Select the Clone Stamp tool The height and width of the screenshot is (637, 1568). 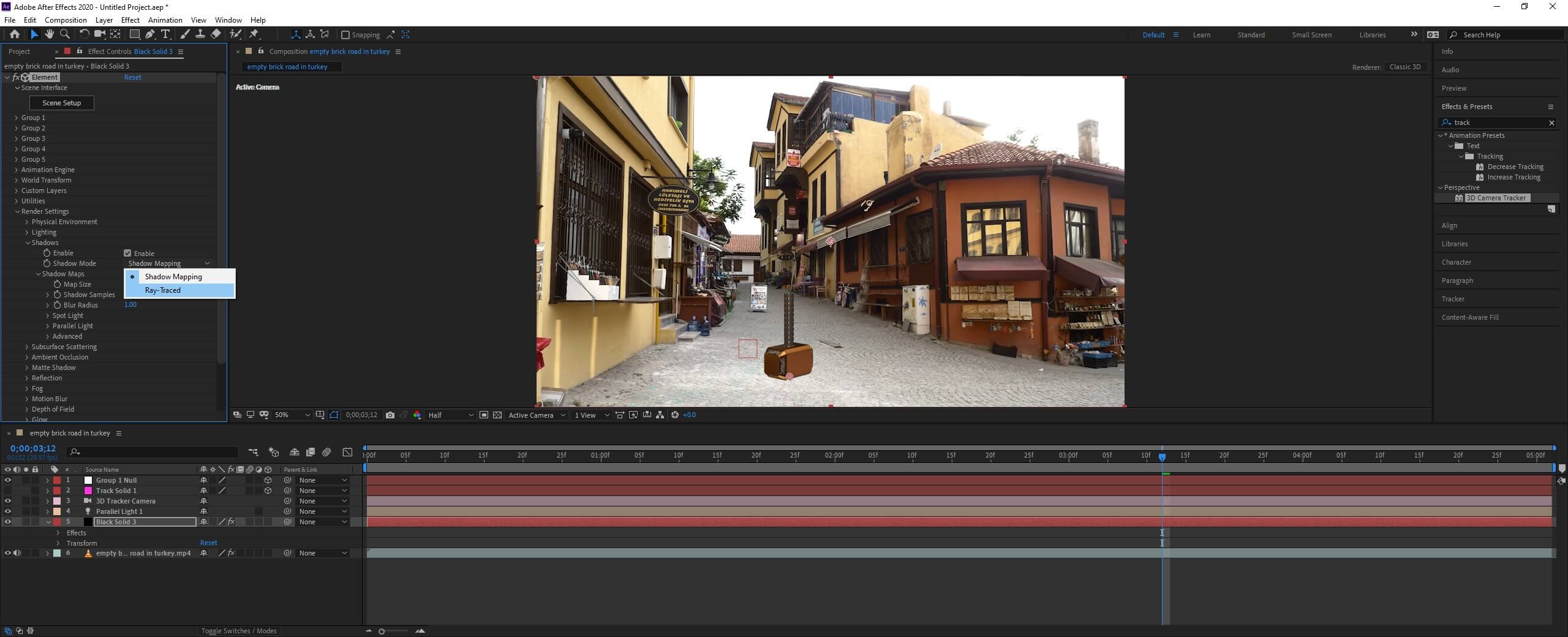click(x=200, y=34)
